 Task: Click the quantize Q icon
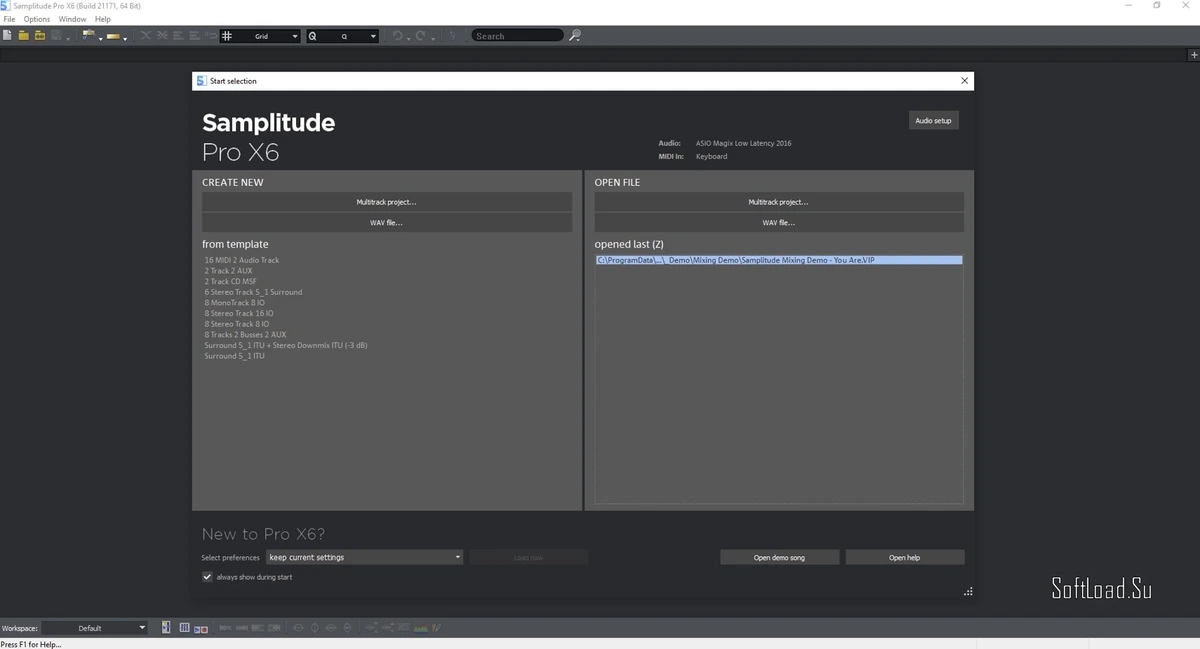pyautogui.click(x=312, y=36)
